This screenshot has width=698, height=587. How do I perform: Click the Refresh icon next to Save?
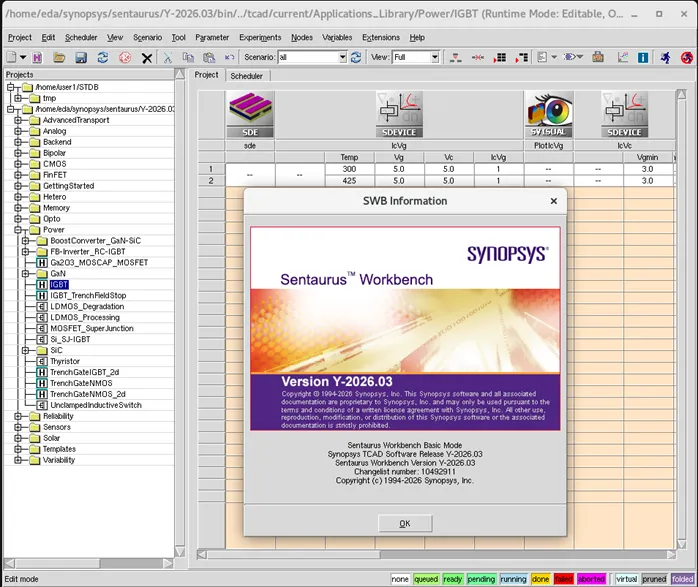[103, 57]
